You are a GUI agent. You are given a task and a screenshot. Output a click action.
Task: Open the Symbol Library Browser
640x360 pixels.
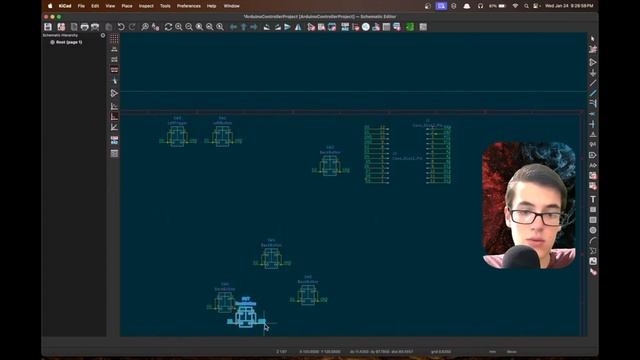(x=322, y=27)
